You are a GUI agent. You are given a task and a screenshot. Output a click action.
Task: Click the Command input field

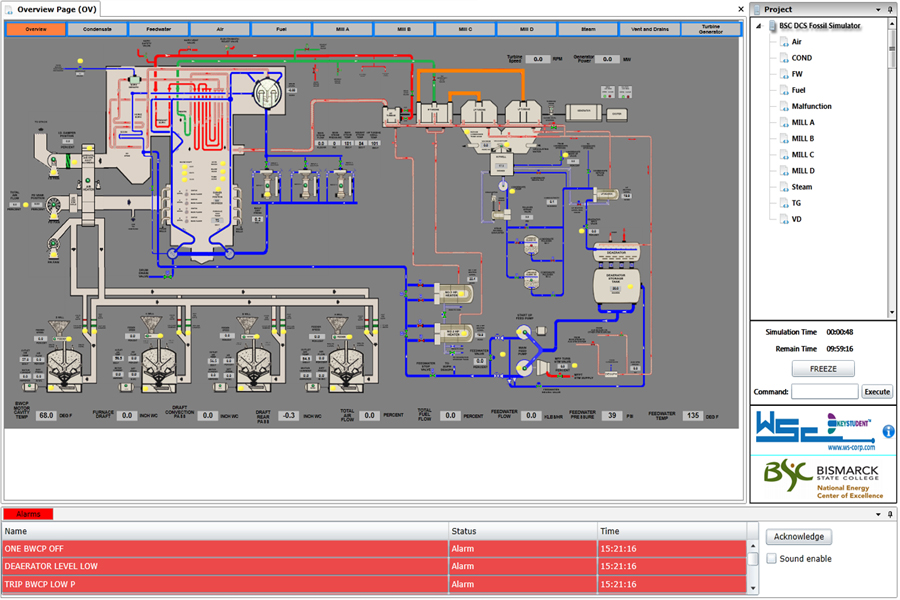tap(824, 392)
